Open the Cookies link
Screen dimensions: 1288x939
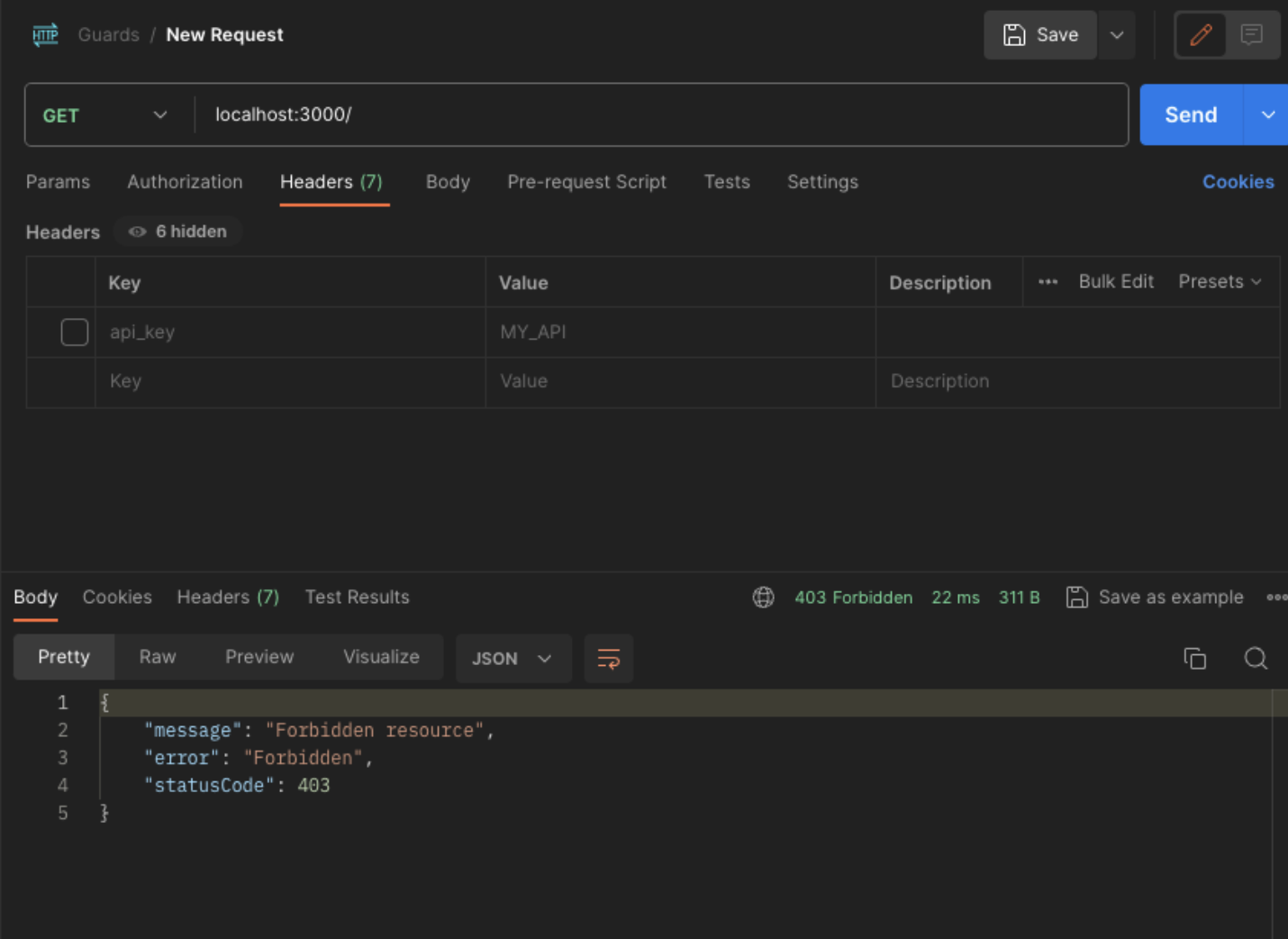(1238, 182)
